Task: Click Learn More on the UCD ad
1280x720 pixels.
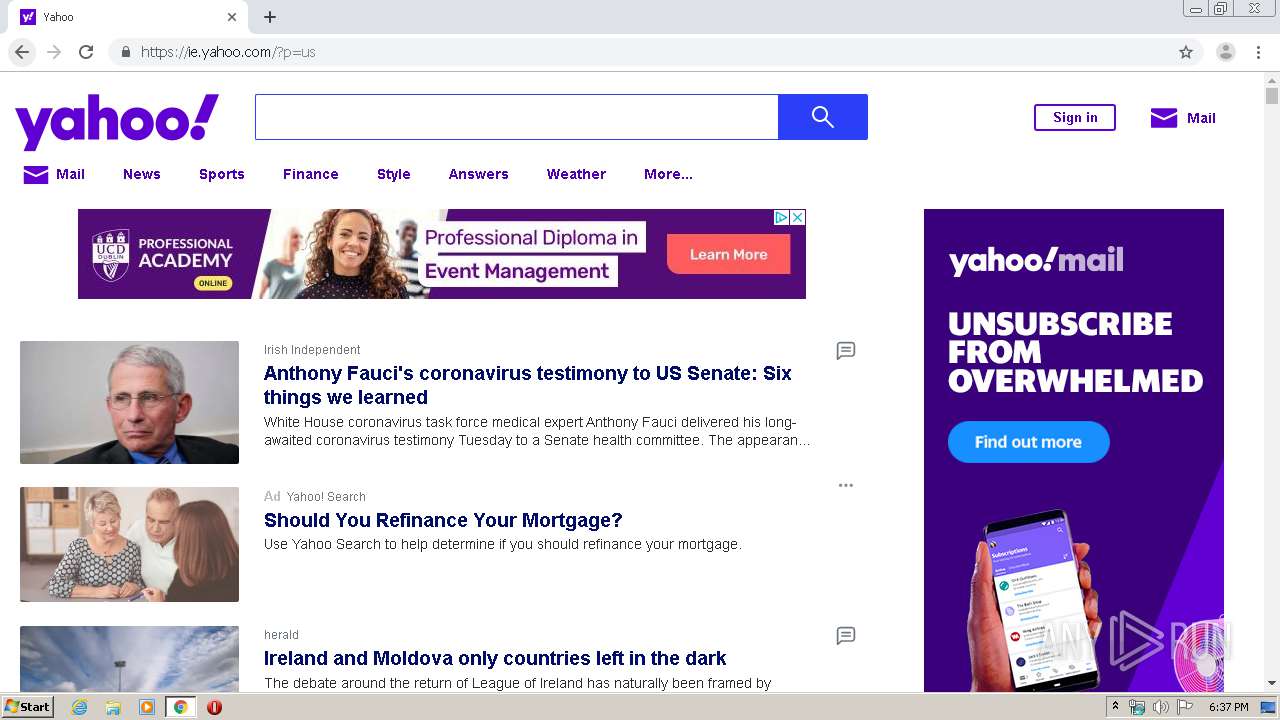Action: pos(729,254)
